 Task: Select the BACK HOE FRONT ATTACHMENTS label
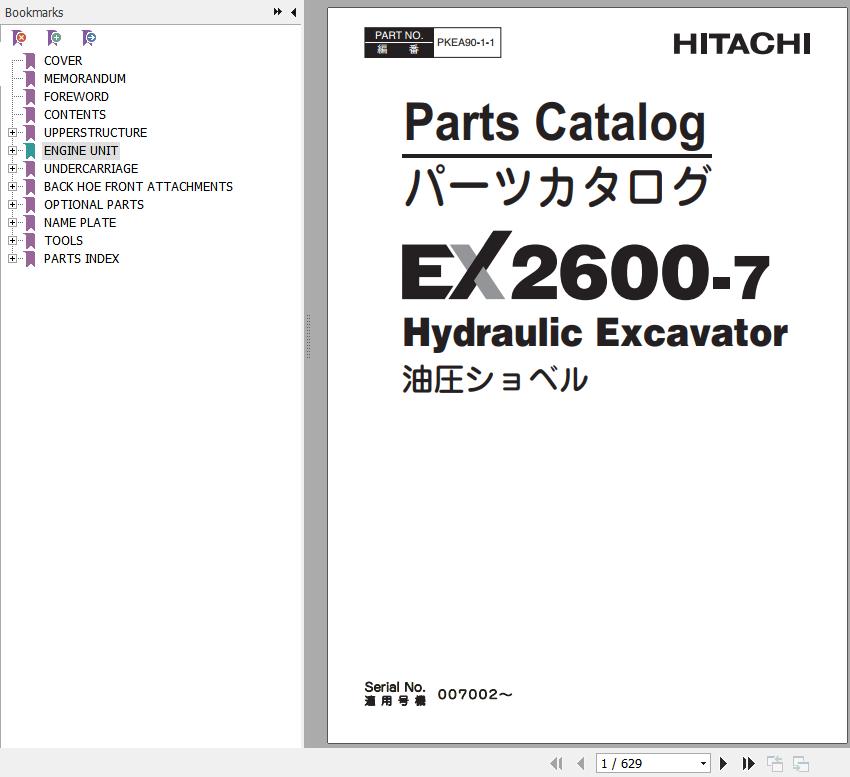[x=138, y=187]
